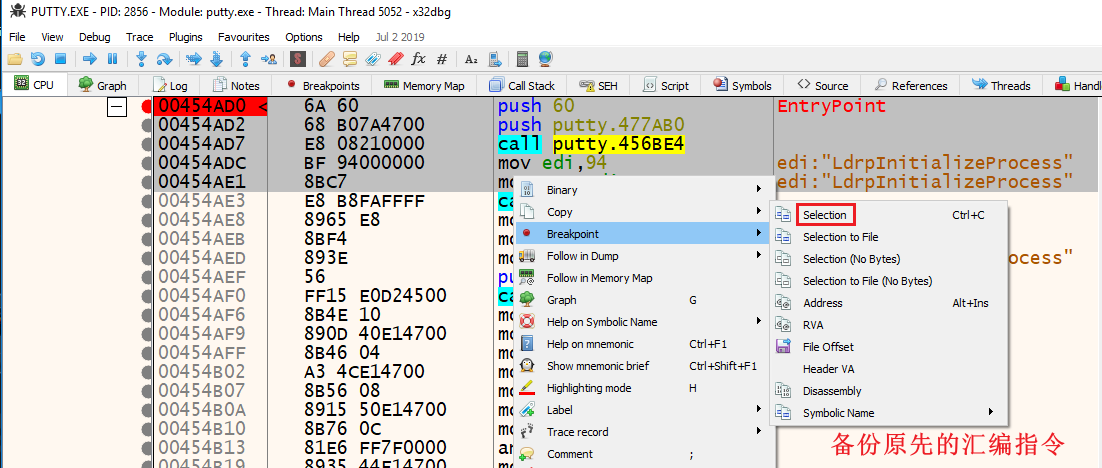
Task: Choose Disassembly in Copy submenu
Action: [x=888, y=391]
